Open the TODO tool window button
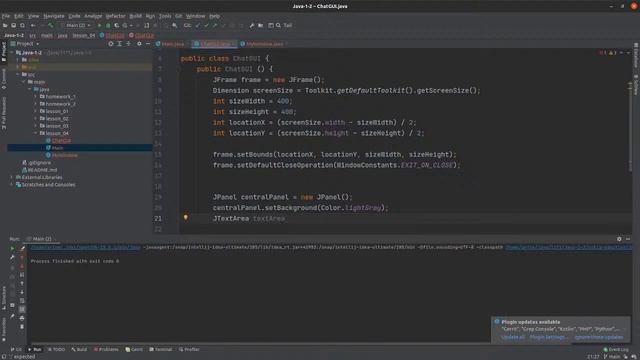This screenshot has height=360, width=640. [57, 349]
